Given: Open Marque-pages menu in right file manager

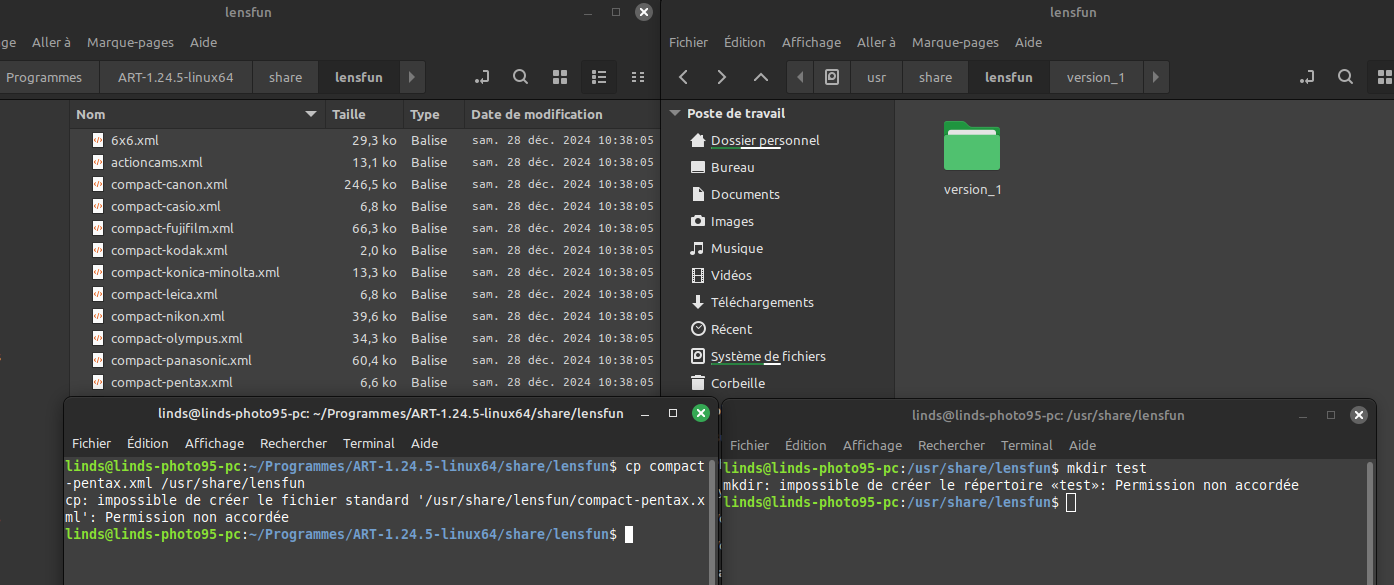Looking at the screenshot, I should [x=954, y=42].
